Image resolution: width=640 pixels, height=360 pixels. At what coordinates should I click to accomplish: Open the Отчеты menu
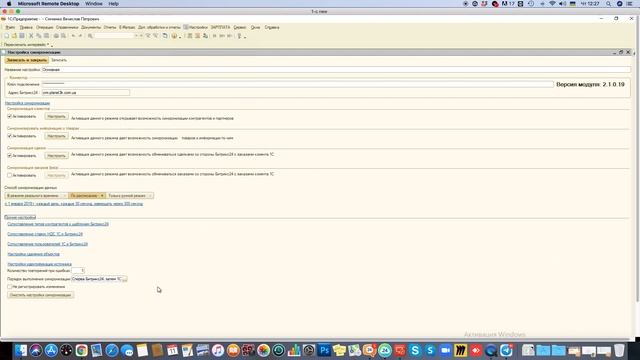[x=110, y=27]
